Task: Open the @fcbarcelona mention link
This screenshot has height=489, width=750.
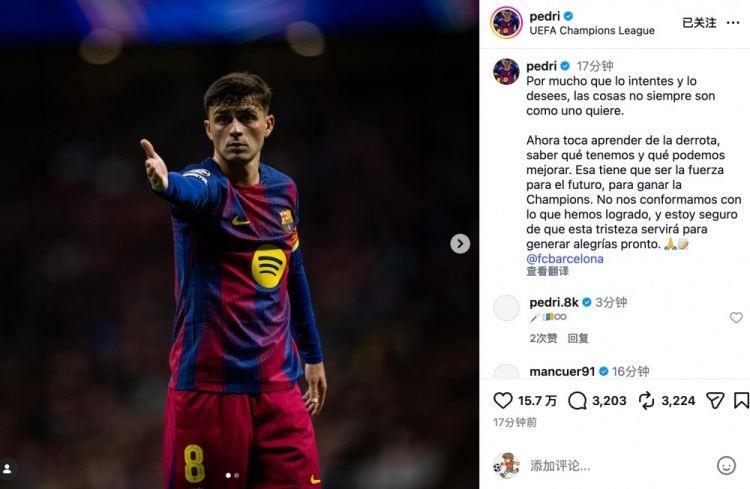Action: [565, 258]
